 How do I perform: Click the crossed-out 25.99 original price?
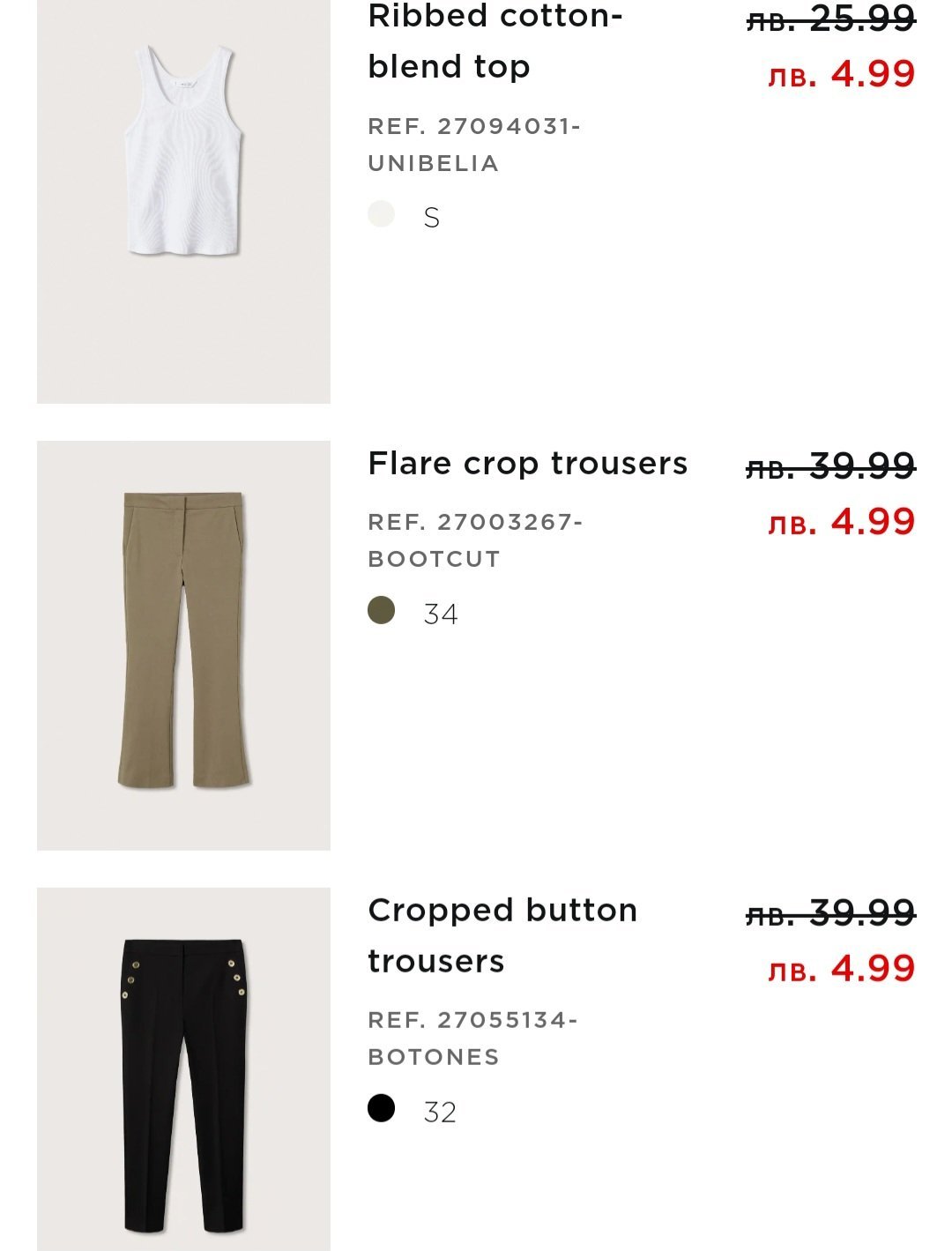[x=830, y=19]
